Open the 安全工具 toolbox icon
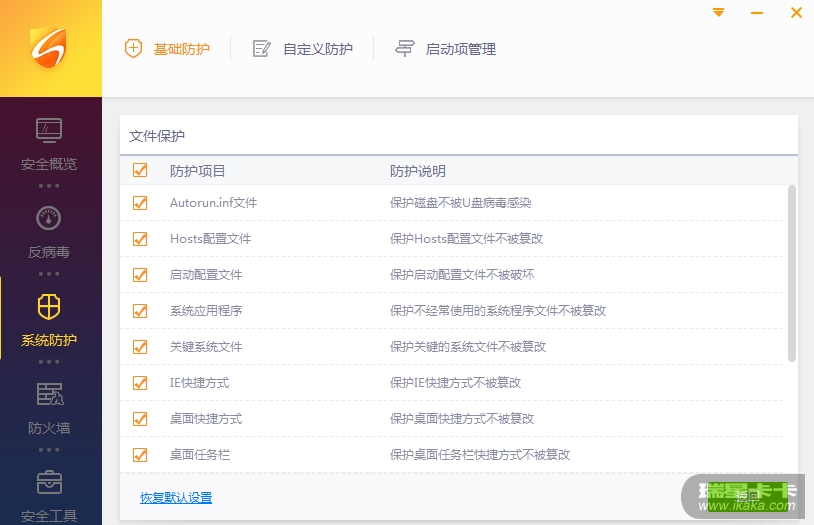Image resolution: width=814 pixels, height=525 pixels. point(49,482)
